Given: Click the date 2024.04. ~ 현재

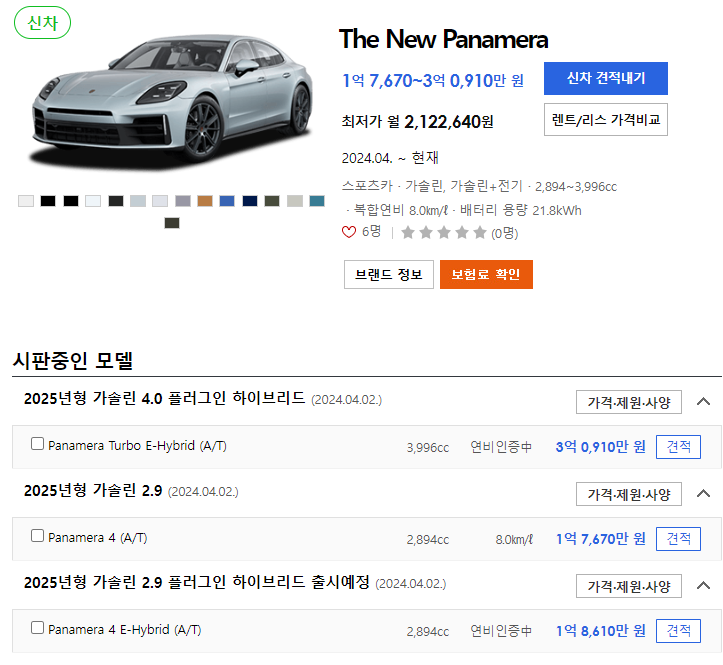Looking at the screenshot, I should tap(390, 158).
